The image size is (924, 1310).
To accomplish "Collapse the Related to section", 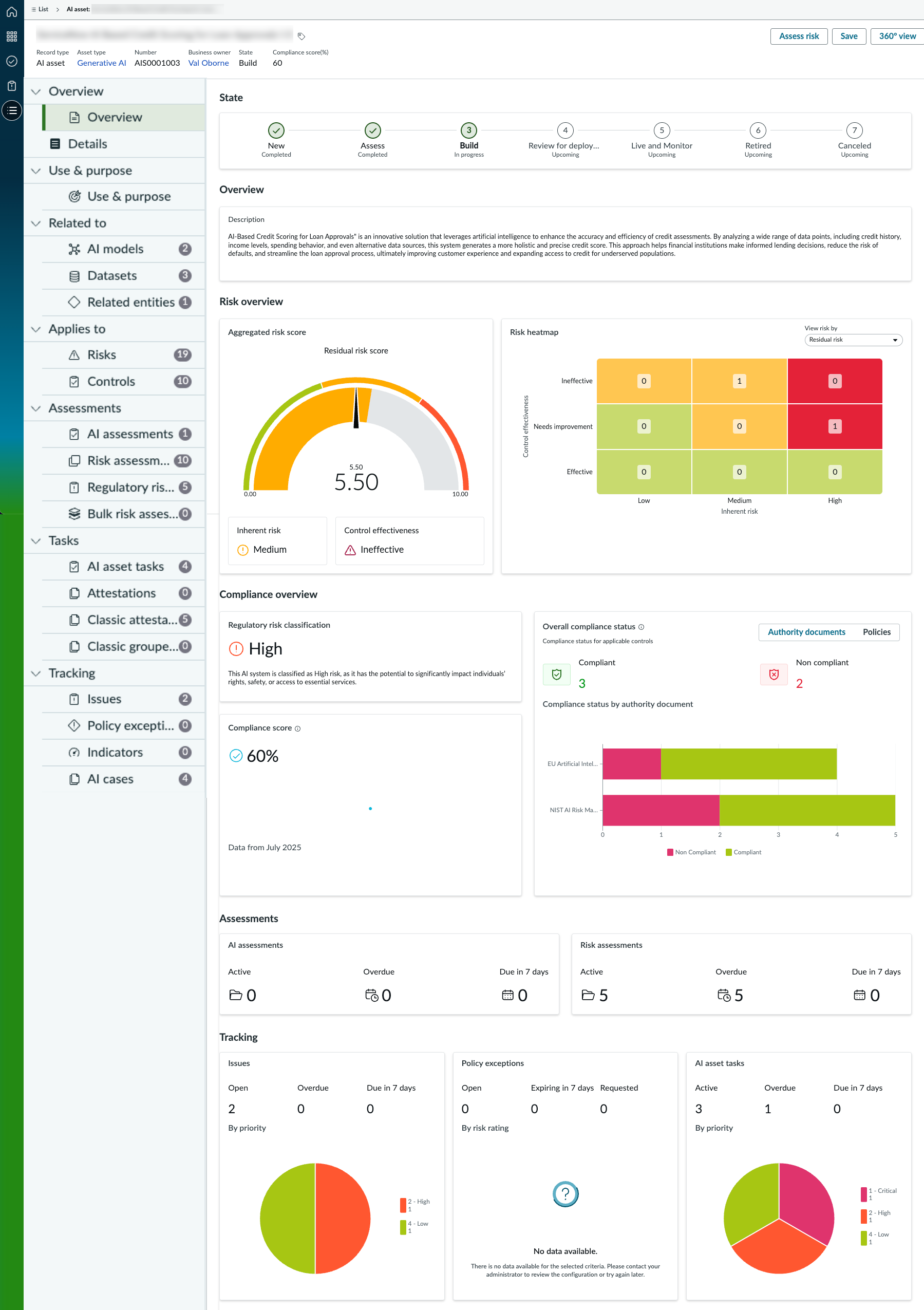I will pyautogui.click(x=36, y=223).
